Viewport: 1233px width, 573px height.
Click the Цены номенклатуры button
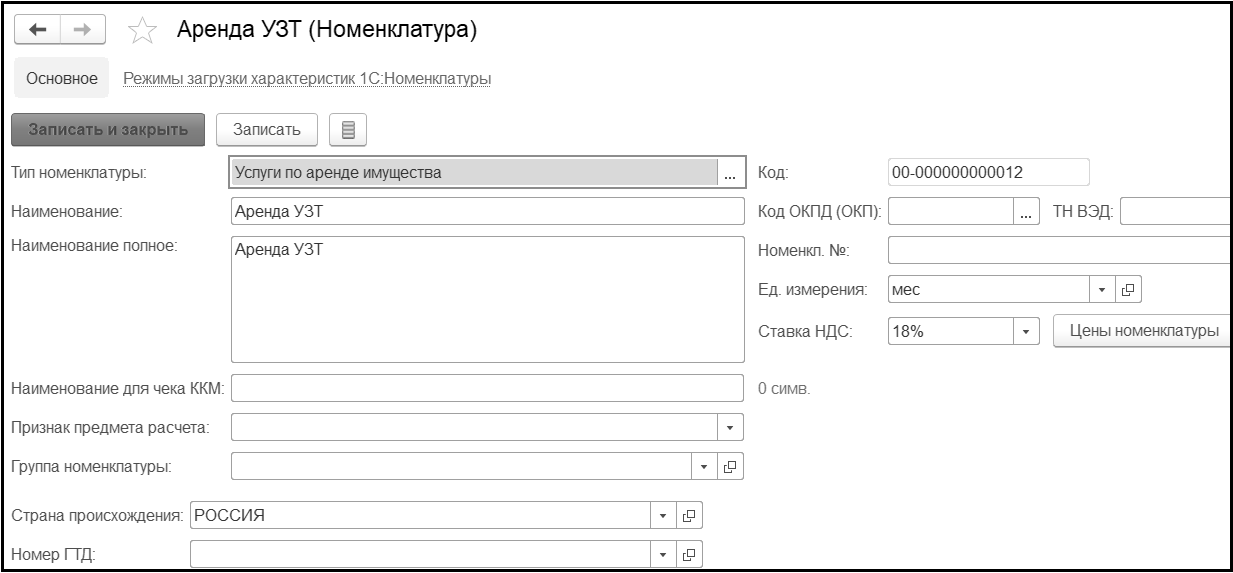click(x=1142, y=330)
